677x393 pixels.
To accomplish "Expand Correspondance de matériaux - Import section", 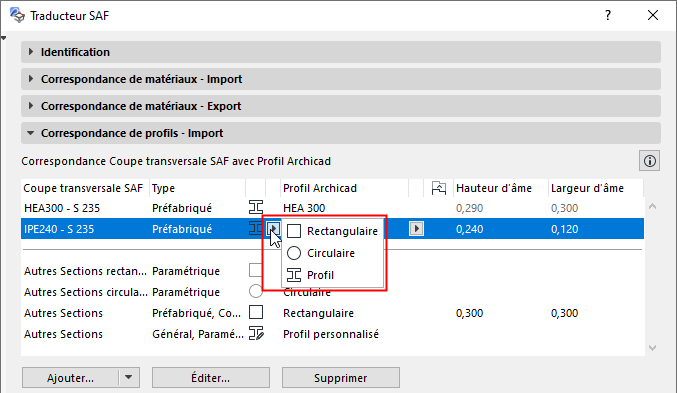I will pyautogui.click(x=341, y=79).
